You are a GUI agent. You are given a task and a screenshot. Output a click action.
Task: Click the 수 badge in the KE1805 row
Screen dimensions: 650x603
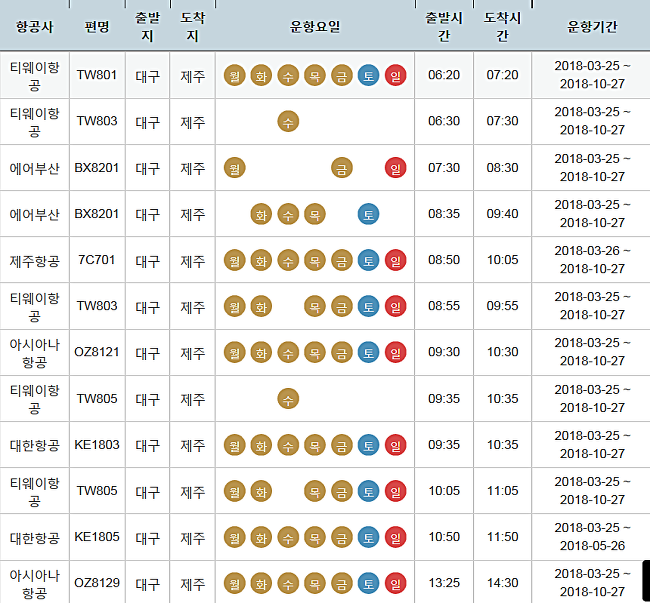288,537
